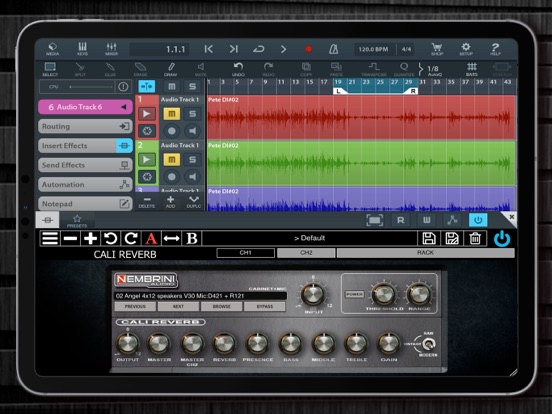Choose the Erase tool
Viewport: 552px width, 414px height.
pyautogui.click(x=140, y=69)
